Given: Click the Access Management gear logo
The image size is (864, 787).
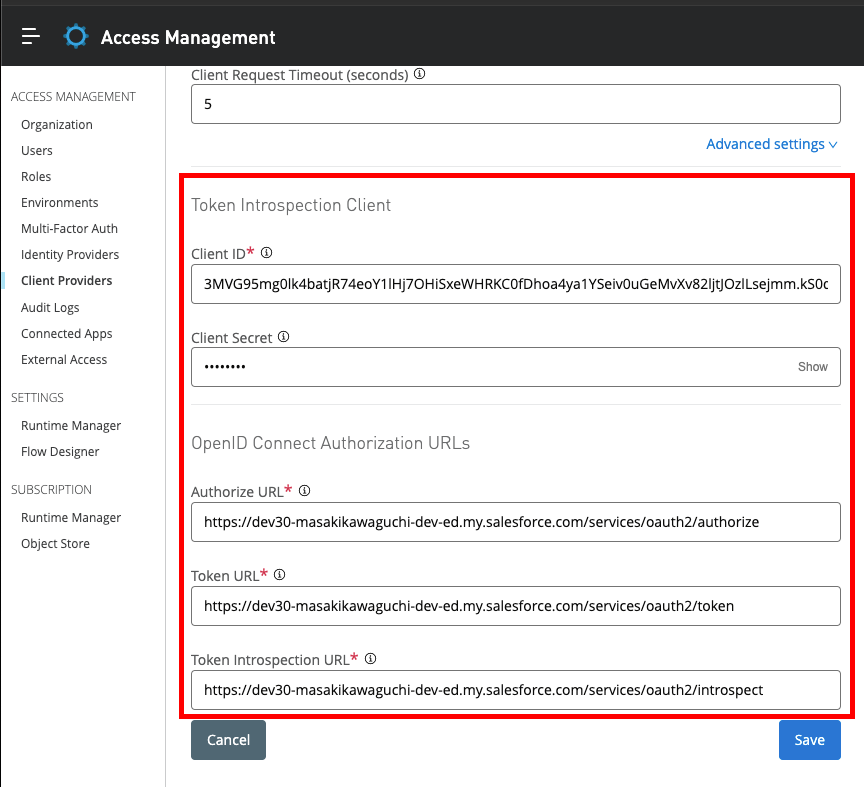Looking at the screenshot, I should [x=76, y=37].
